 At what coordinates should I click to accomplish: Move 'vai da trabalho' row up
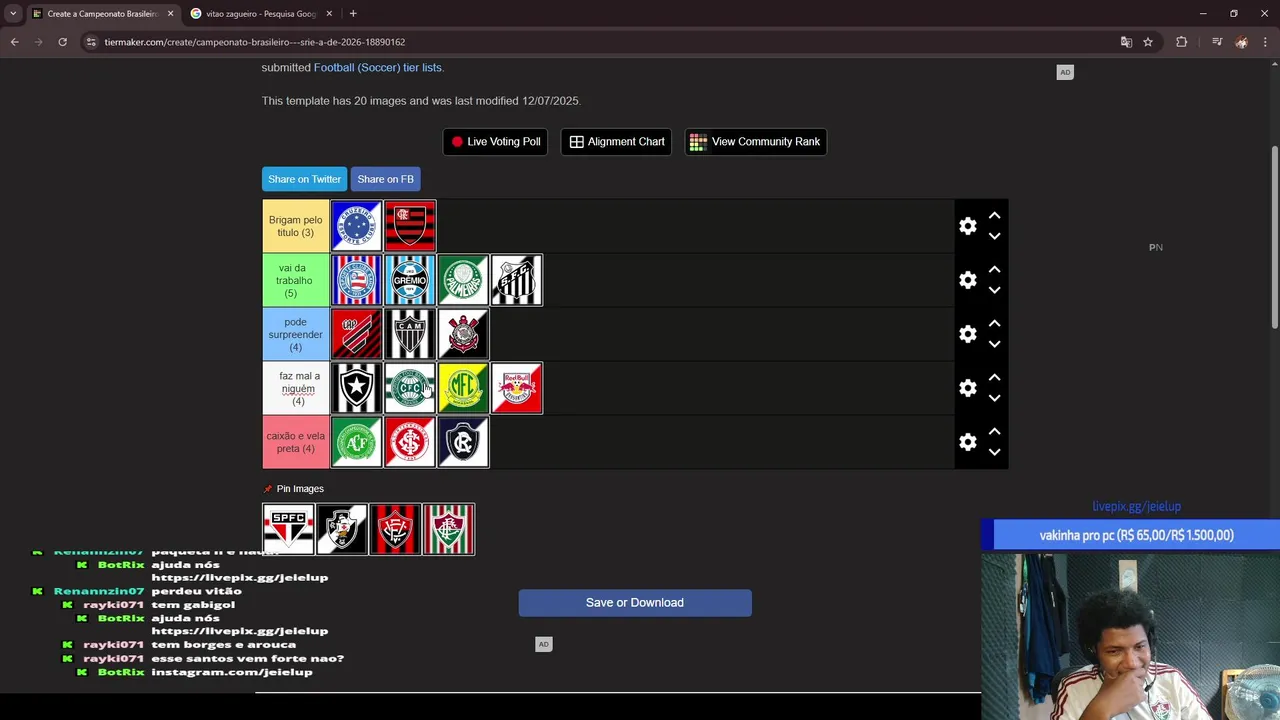995,270
